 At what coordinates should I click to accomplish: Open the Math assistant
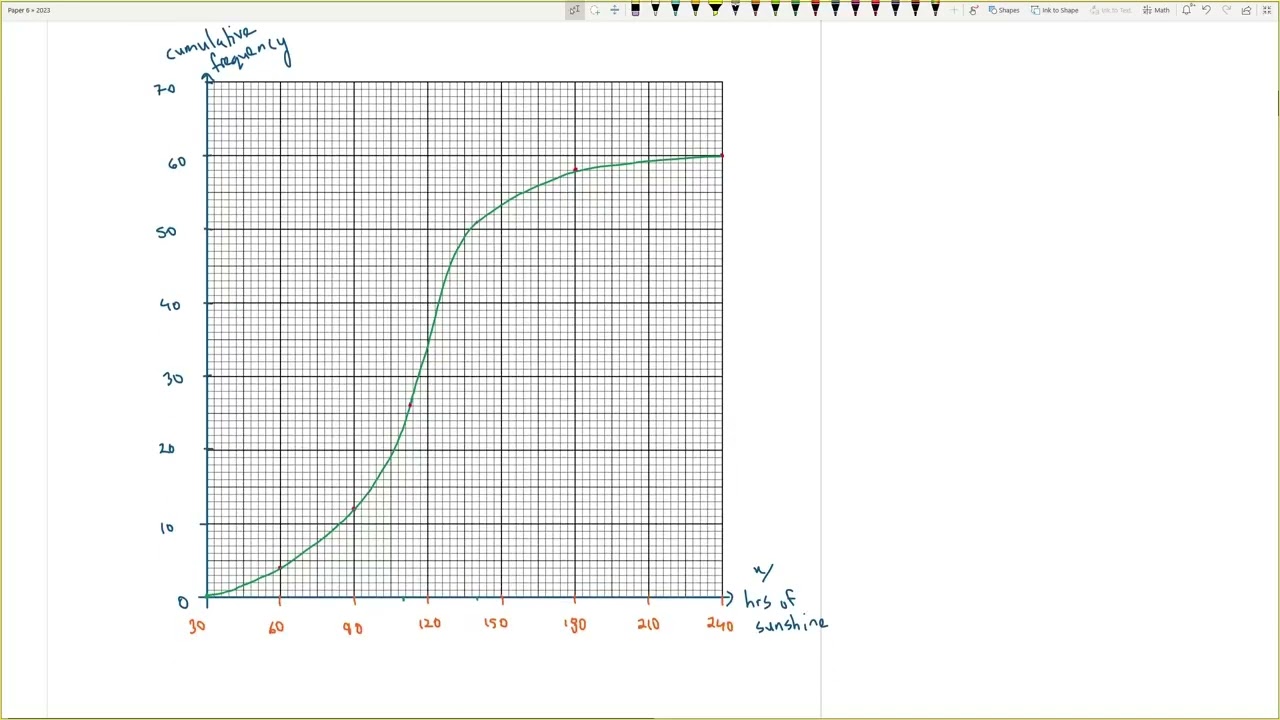(1156, 10)
